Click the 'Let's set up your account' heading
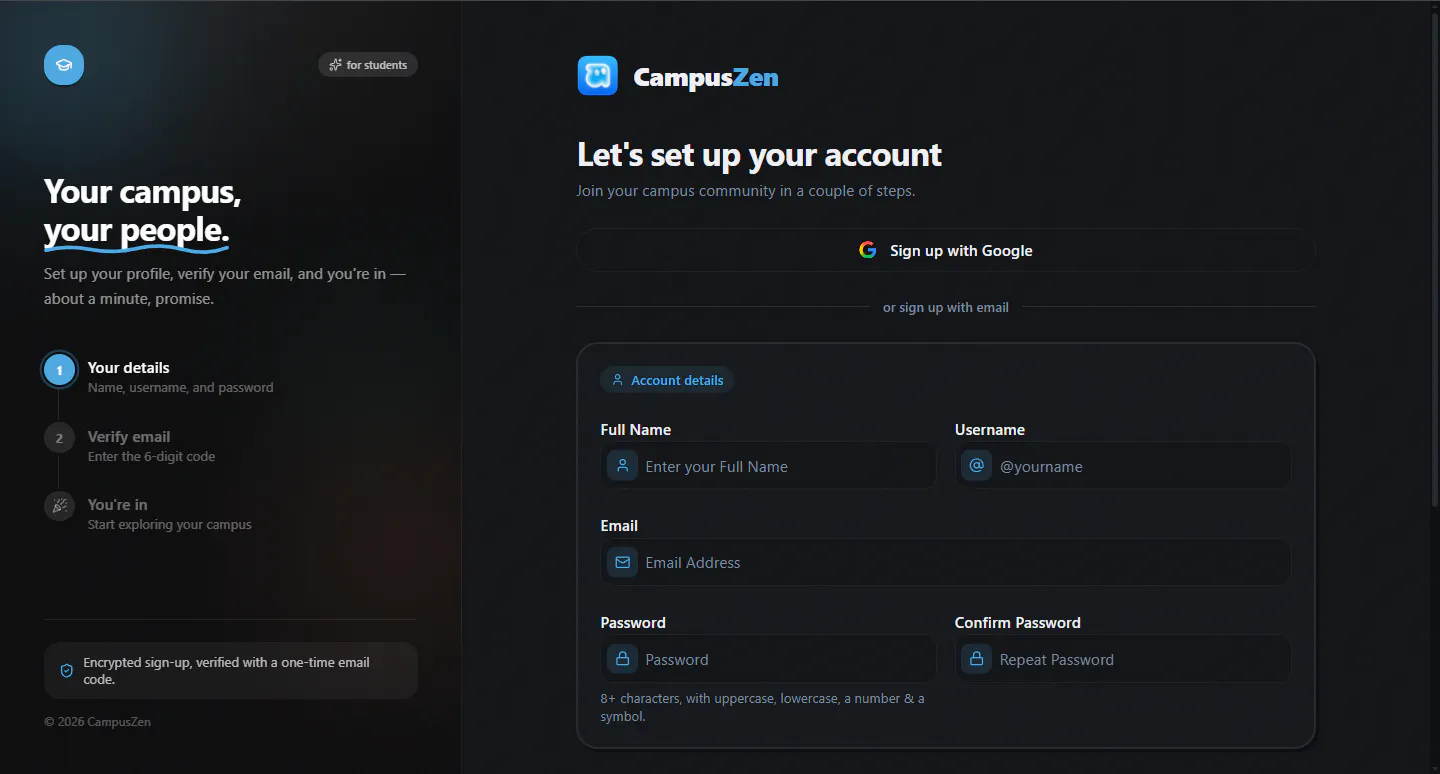 [760, 154]
